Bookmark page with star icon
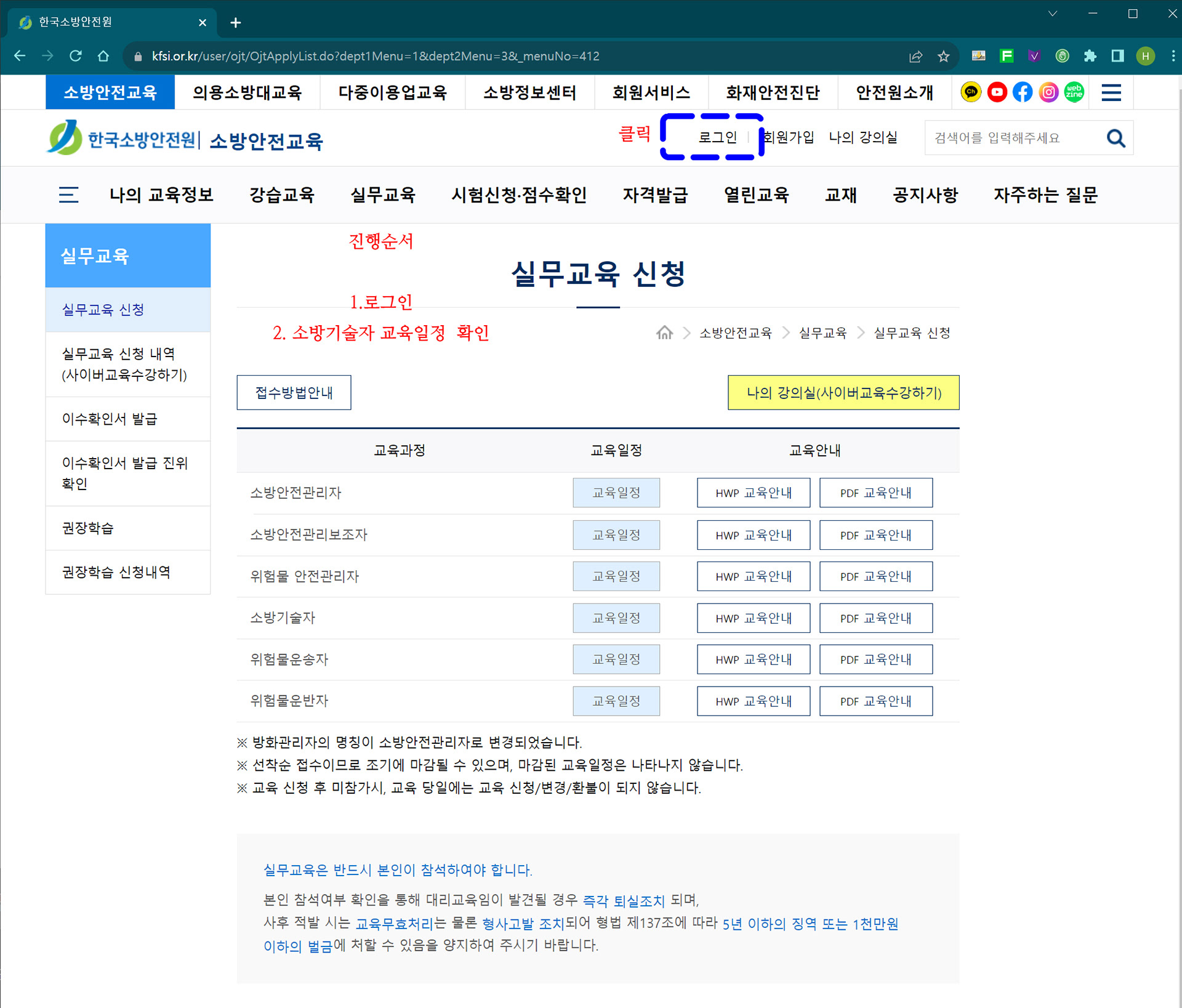1182x1008 pixels. pyautogui.click(x=943, y=57)
